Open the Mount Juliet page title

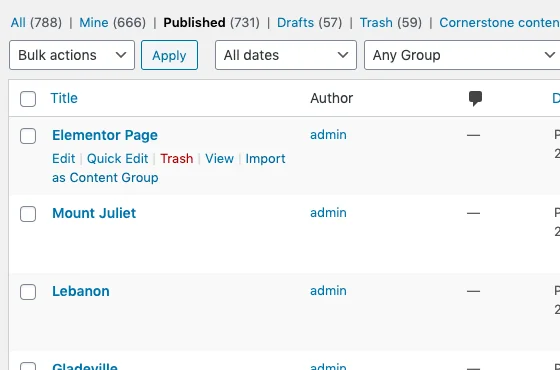94,213
